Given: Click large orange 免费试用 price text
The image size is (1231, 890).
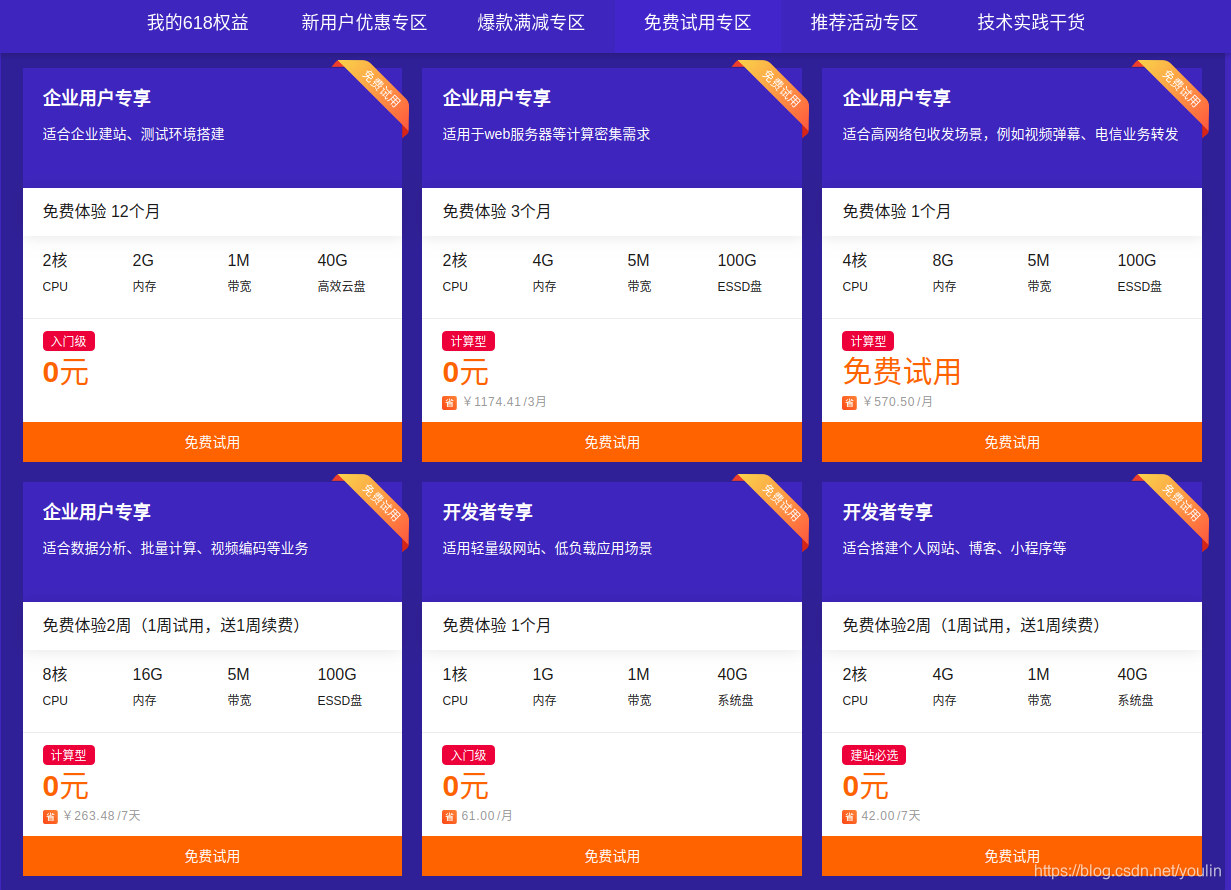Looking at the screenshot, I should (902, 372).
